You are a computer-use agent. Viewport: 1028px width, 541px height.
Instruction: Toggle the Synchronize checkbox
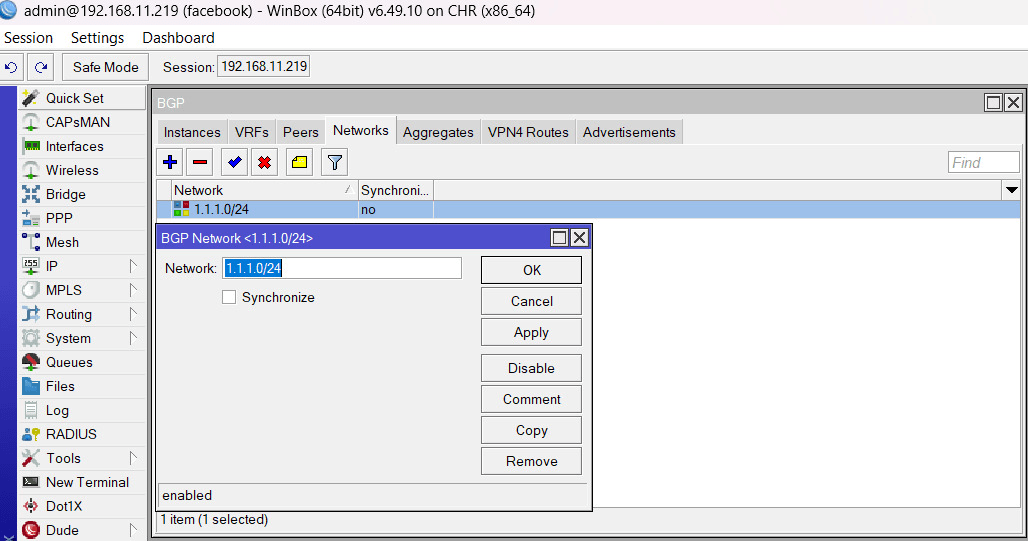tap(229, 297)
